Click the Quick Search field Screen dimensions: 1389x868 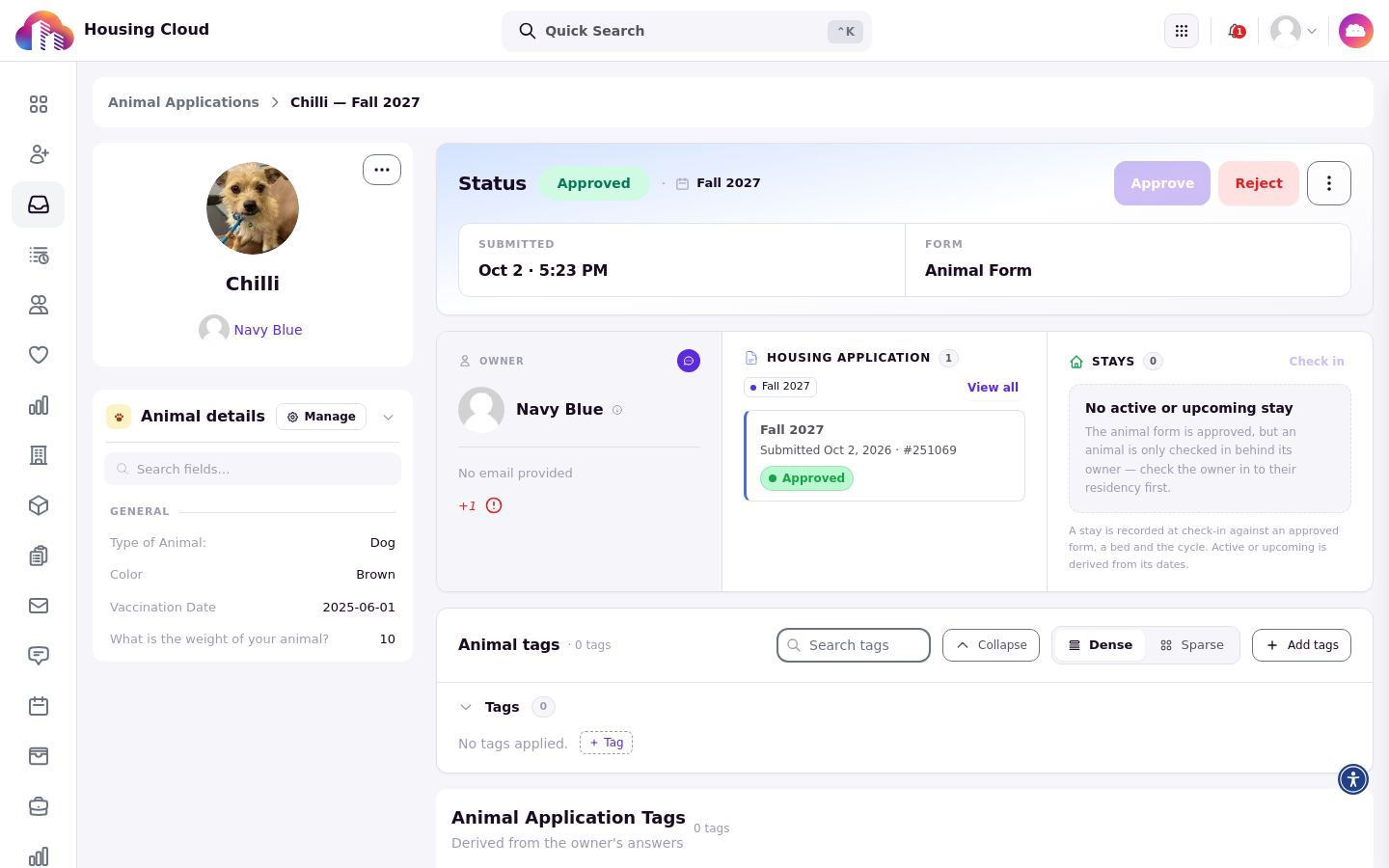(x=687, y=31)
